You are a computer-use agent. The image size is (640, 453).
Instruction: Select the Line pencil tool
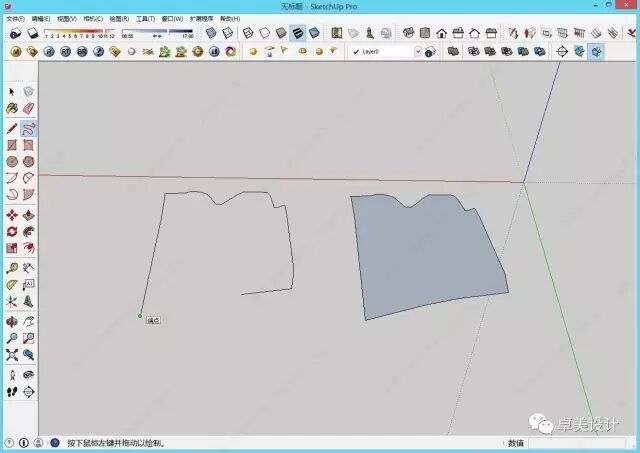12,129
